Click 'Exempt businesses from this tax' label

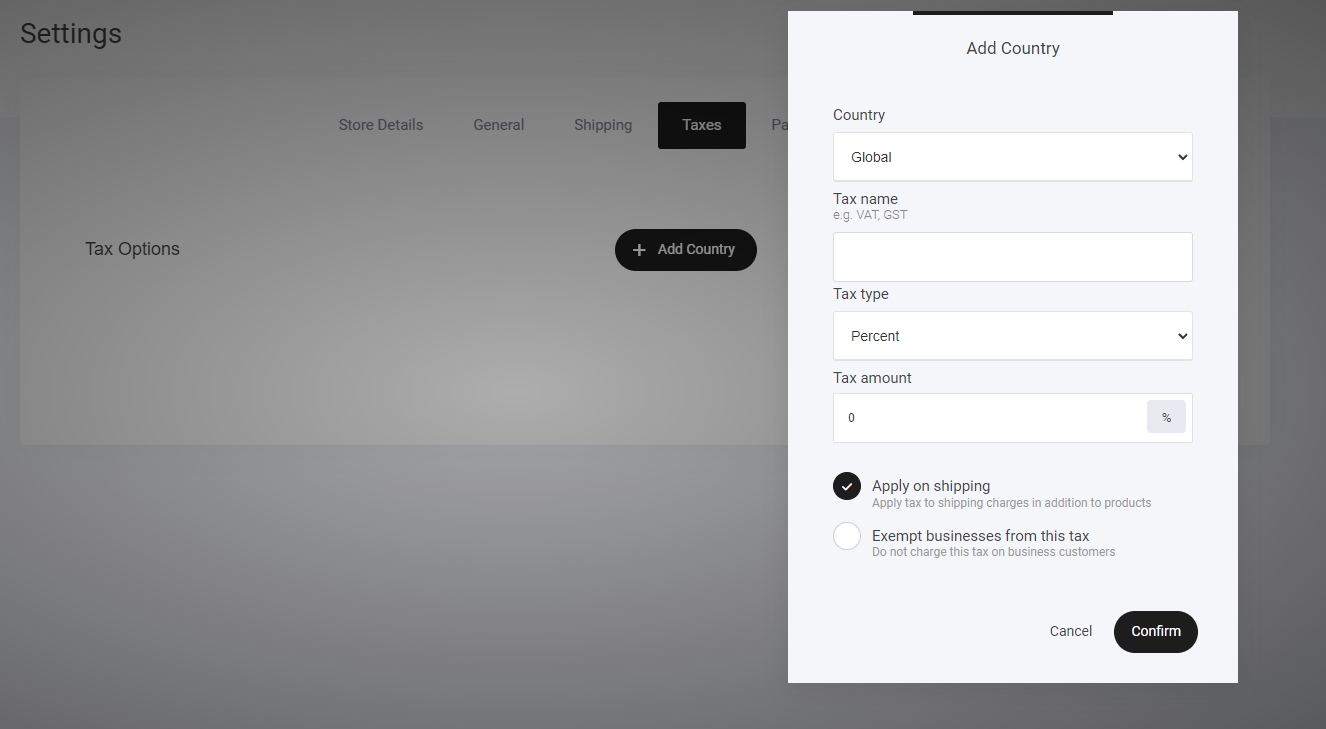[980, 536]
